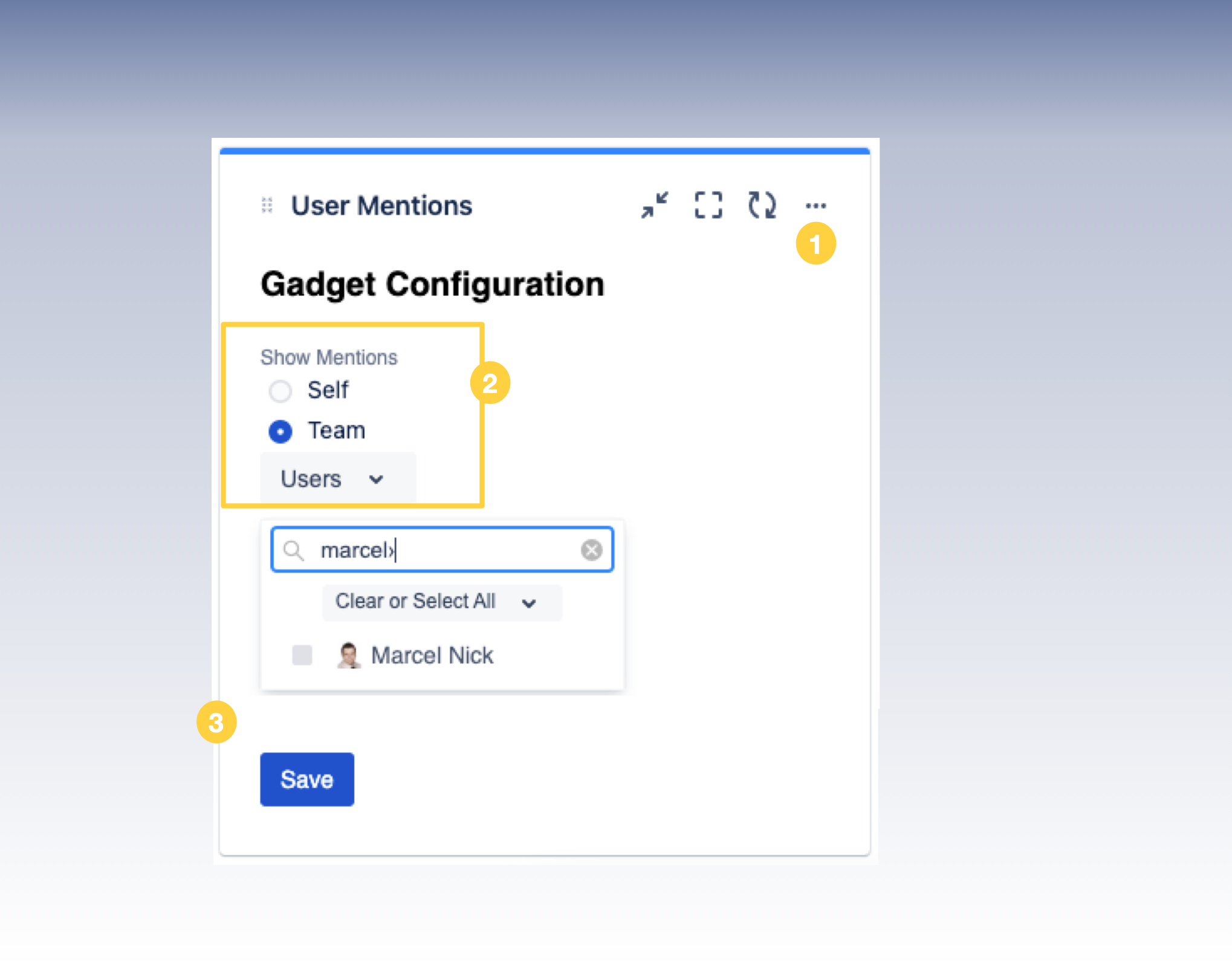Viewport: 1232px width, 967px height.
Task: Click Marcel Nick's avatar picture
Action: point(349,656)
